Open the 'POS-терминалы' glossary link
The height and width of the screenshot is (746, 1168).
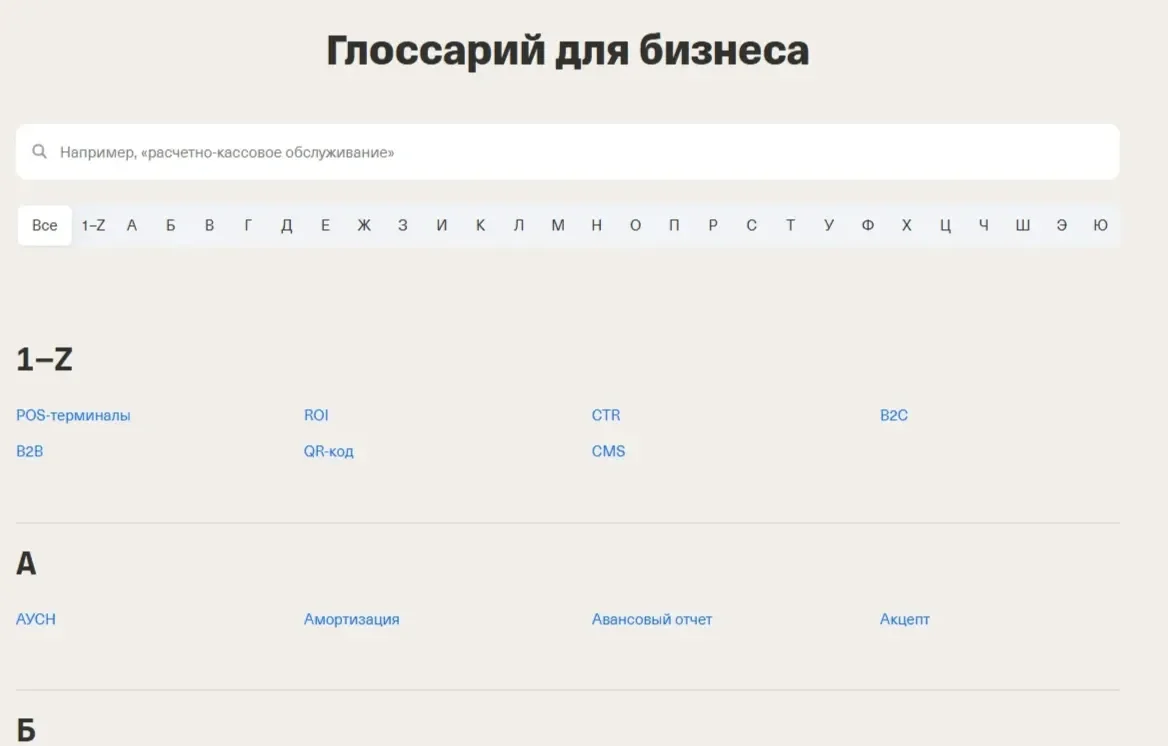(x=73, y=415)
